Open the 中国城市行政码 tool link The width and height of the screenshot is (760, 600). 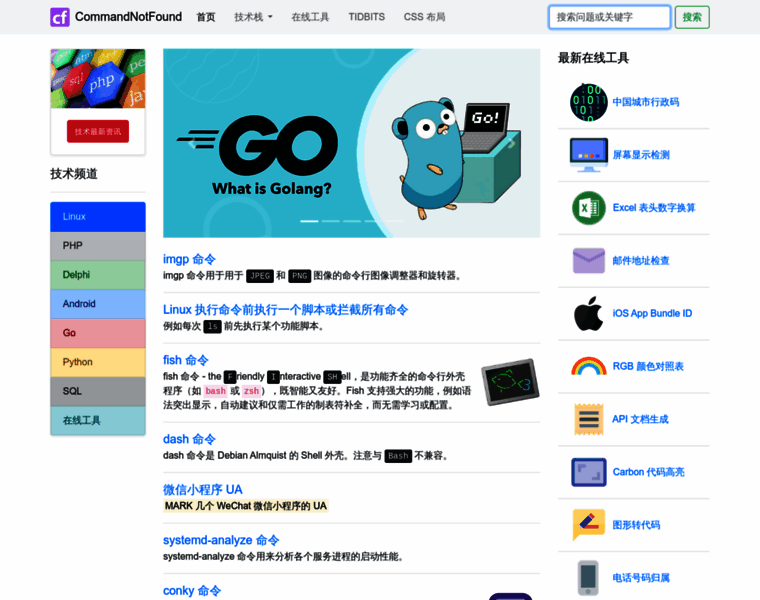pos(646,102)
